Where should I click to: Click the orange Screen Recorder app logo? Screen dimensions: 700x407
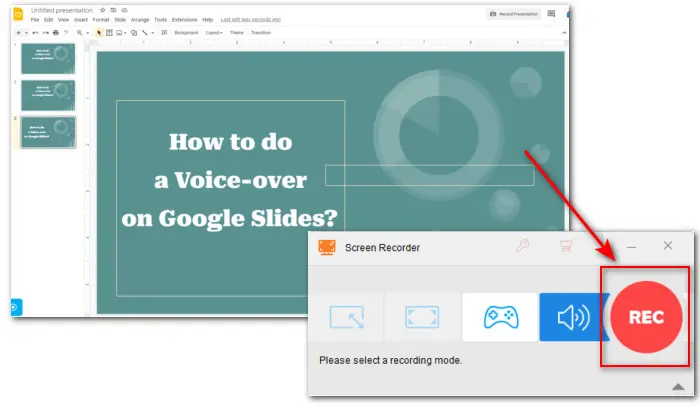coord(327,247)
